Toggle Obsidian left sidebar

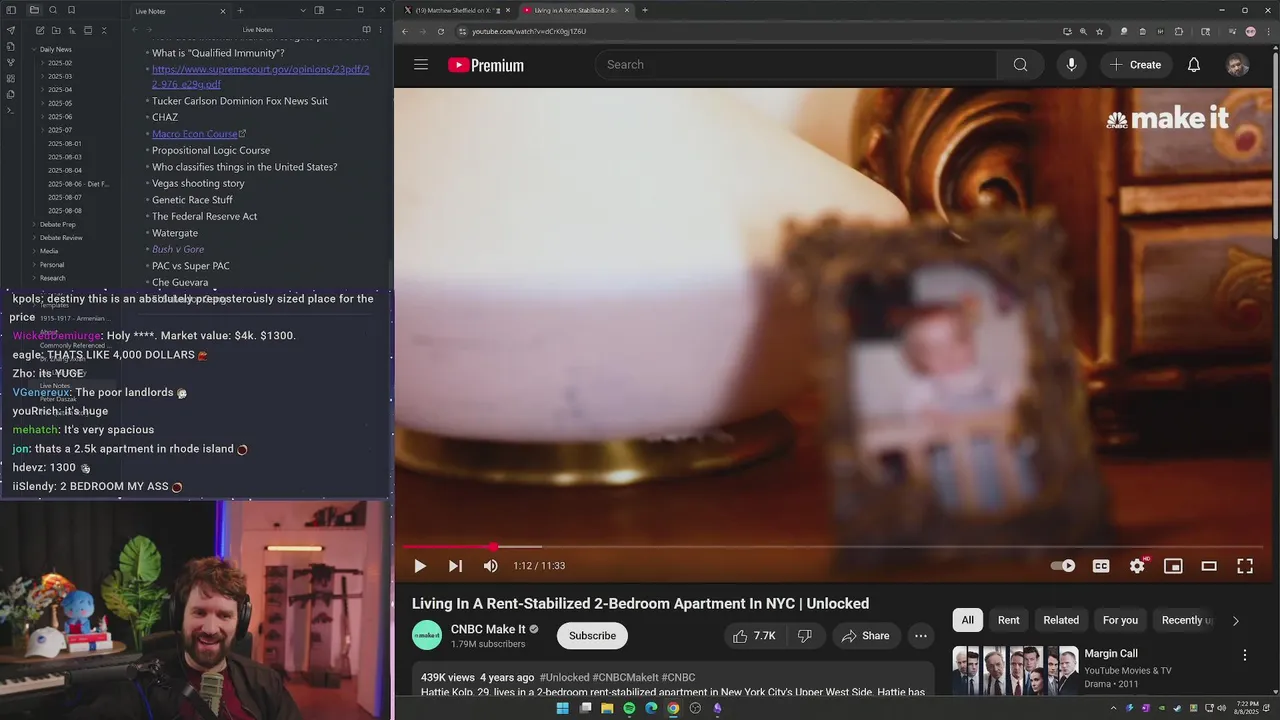pyautogui.click(x=11, y=10)
